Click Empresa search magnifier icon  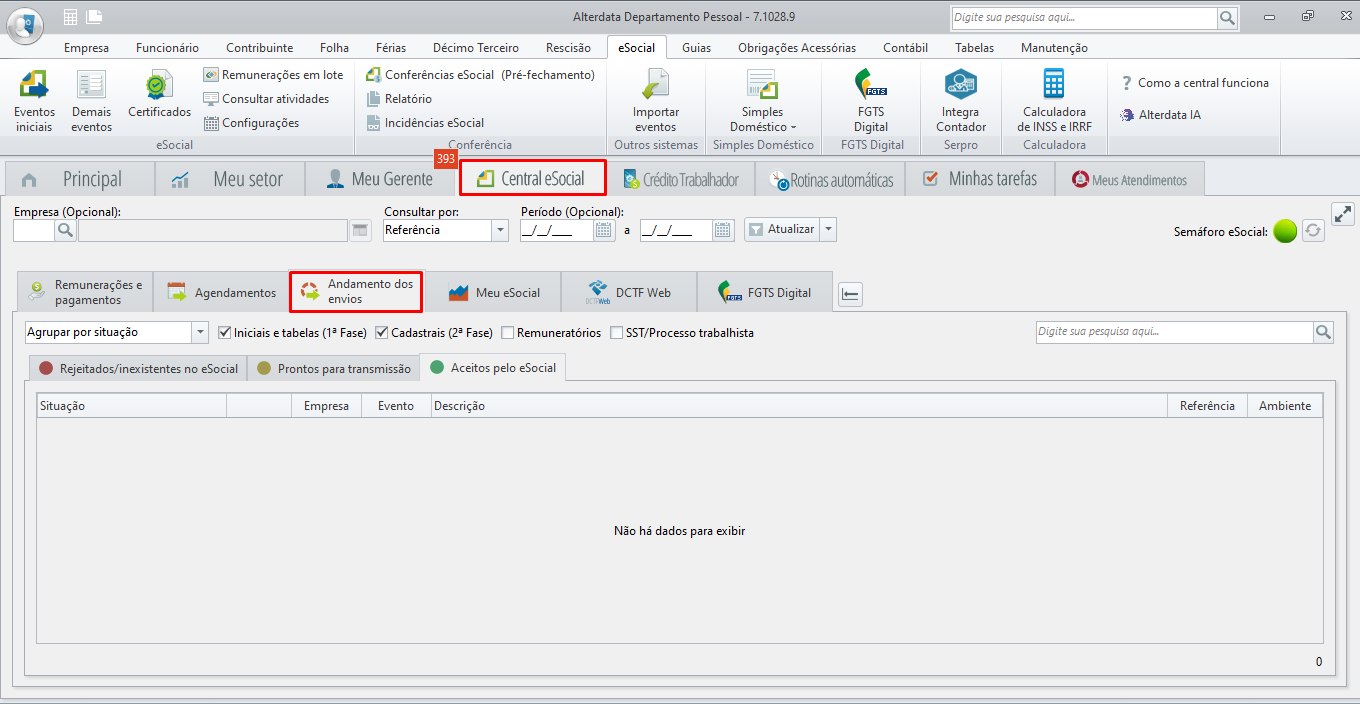[65, 230]
